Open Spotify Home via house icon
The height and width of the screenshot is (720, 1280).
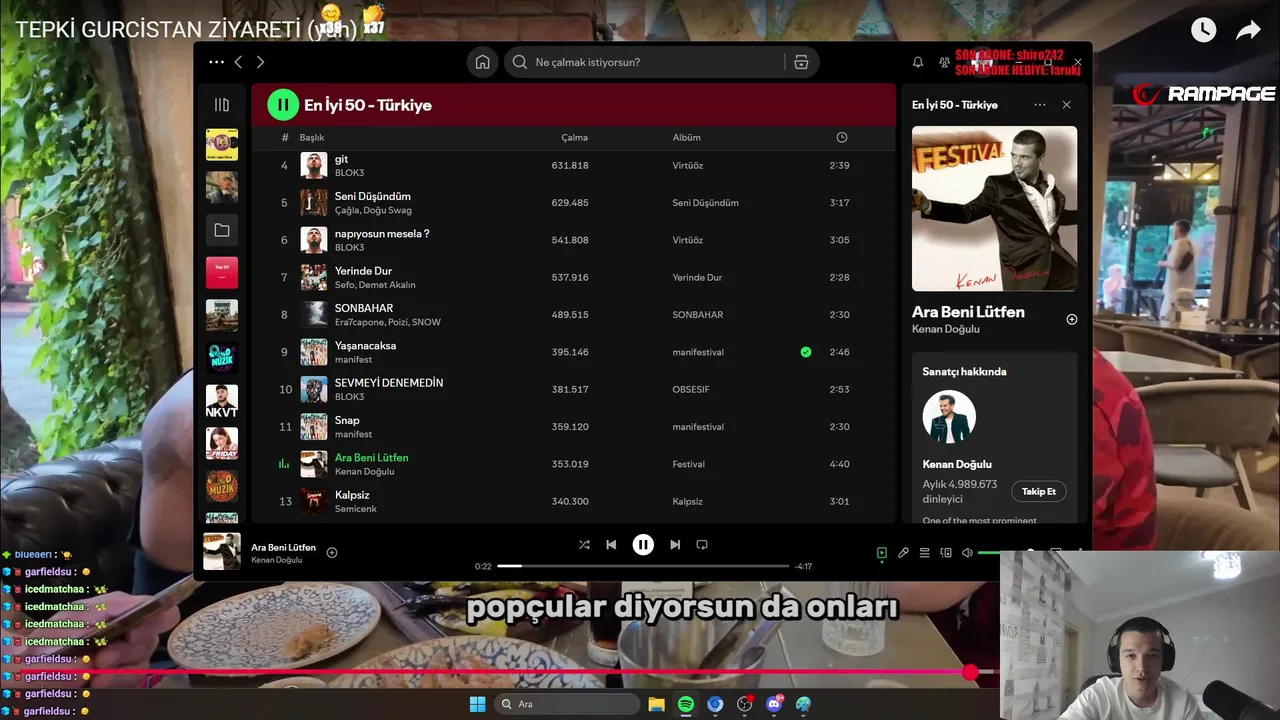pos(482,62)
